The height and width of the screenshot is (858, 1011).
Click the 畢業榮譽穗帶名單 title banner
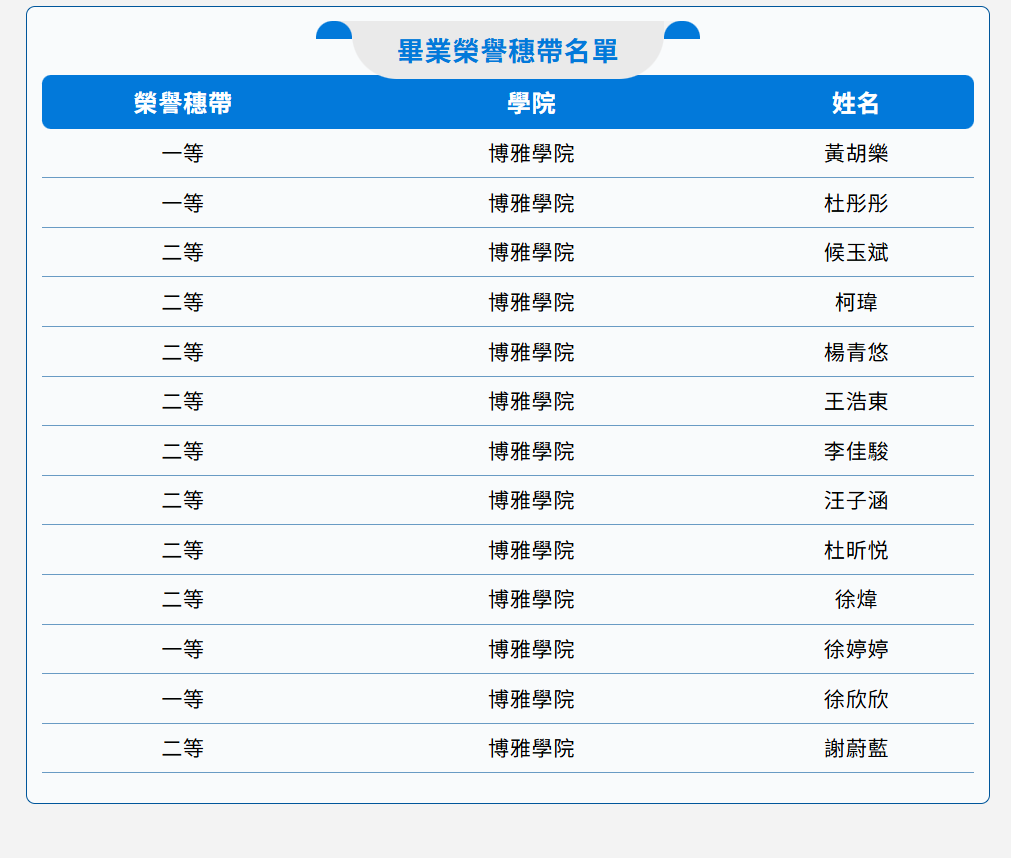(x=507, y=50)
